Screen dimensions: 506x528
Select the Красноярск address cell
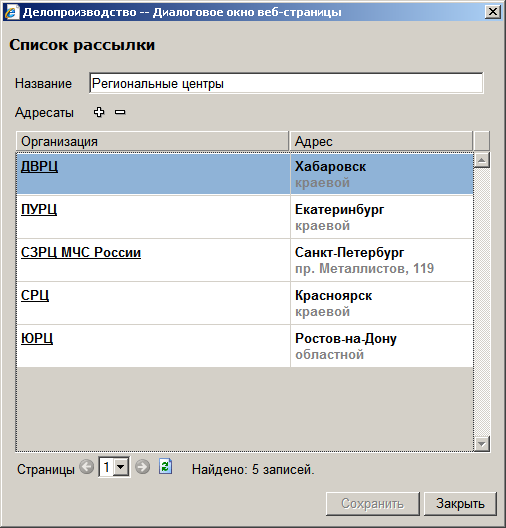click(x=382, y=303)
